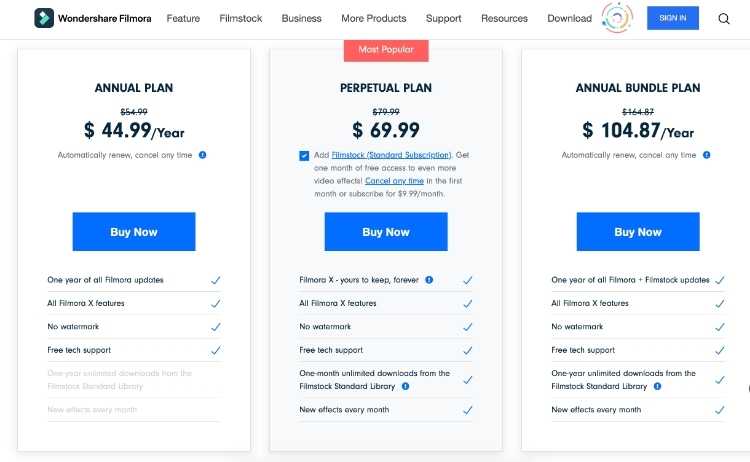Click info icon next to Filmora X yours to keep

429,280
